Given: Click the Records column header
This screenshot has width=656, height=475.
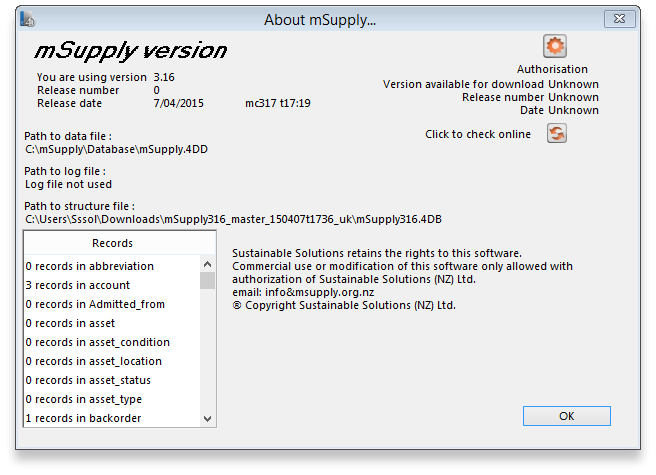Looking at the screenshot, I should point(112,243).
